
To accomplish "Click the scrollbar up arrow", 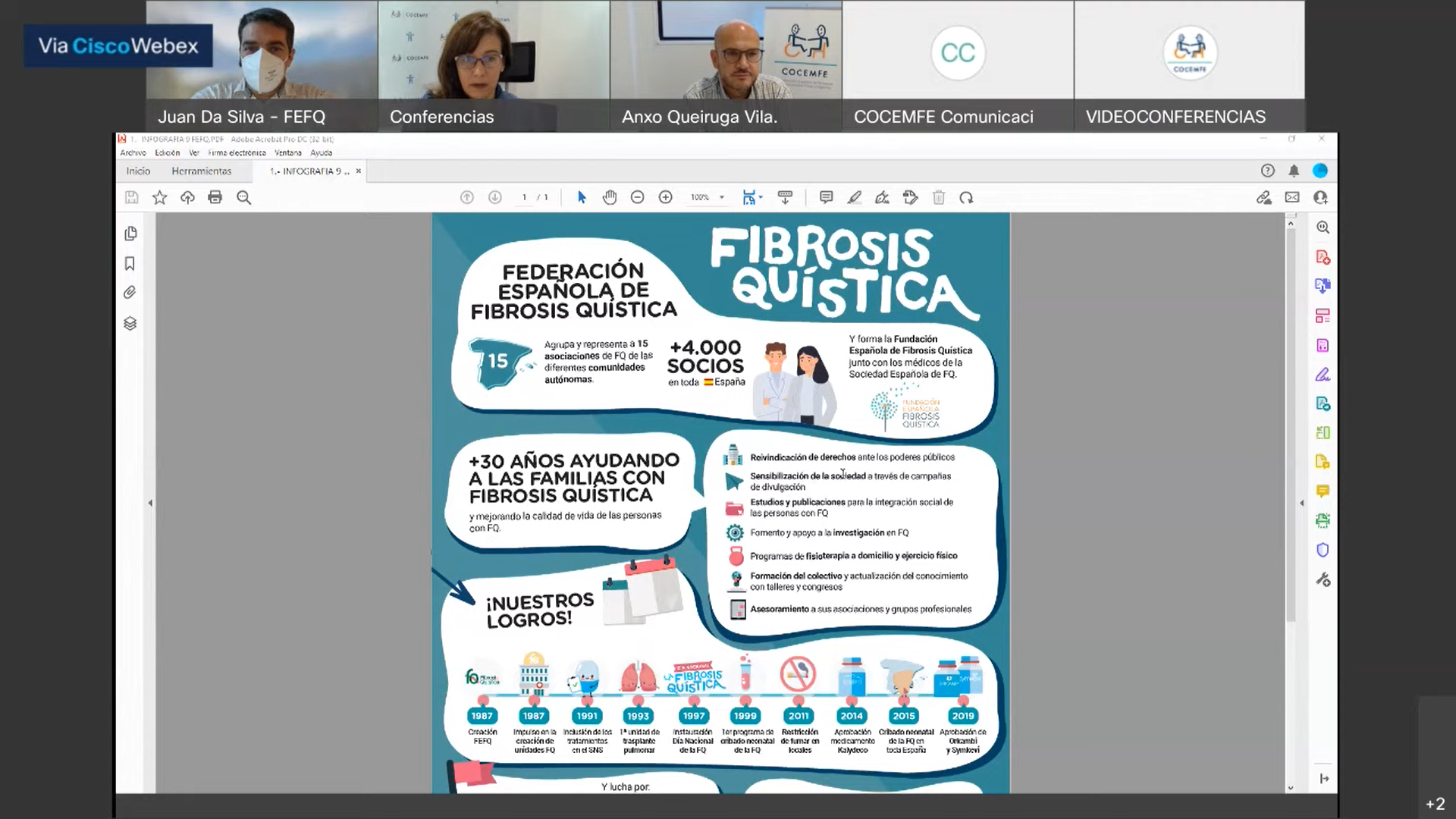I will pos(1291,224).
